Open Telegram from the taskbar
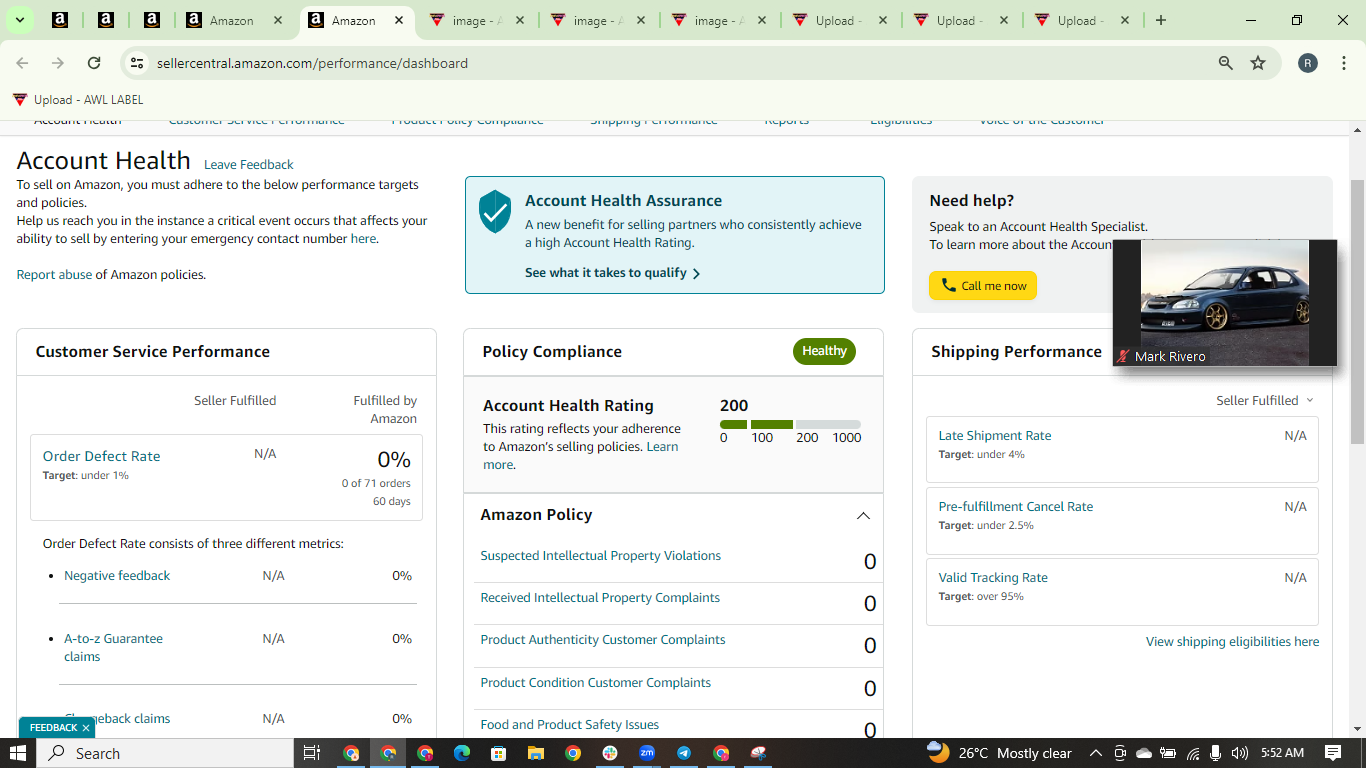This screenshot has height=768, width=1366. click(684, 753)
